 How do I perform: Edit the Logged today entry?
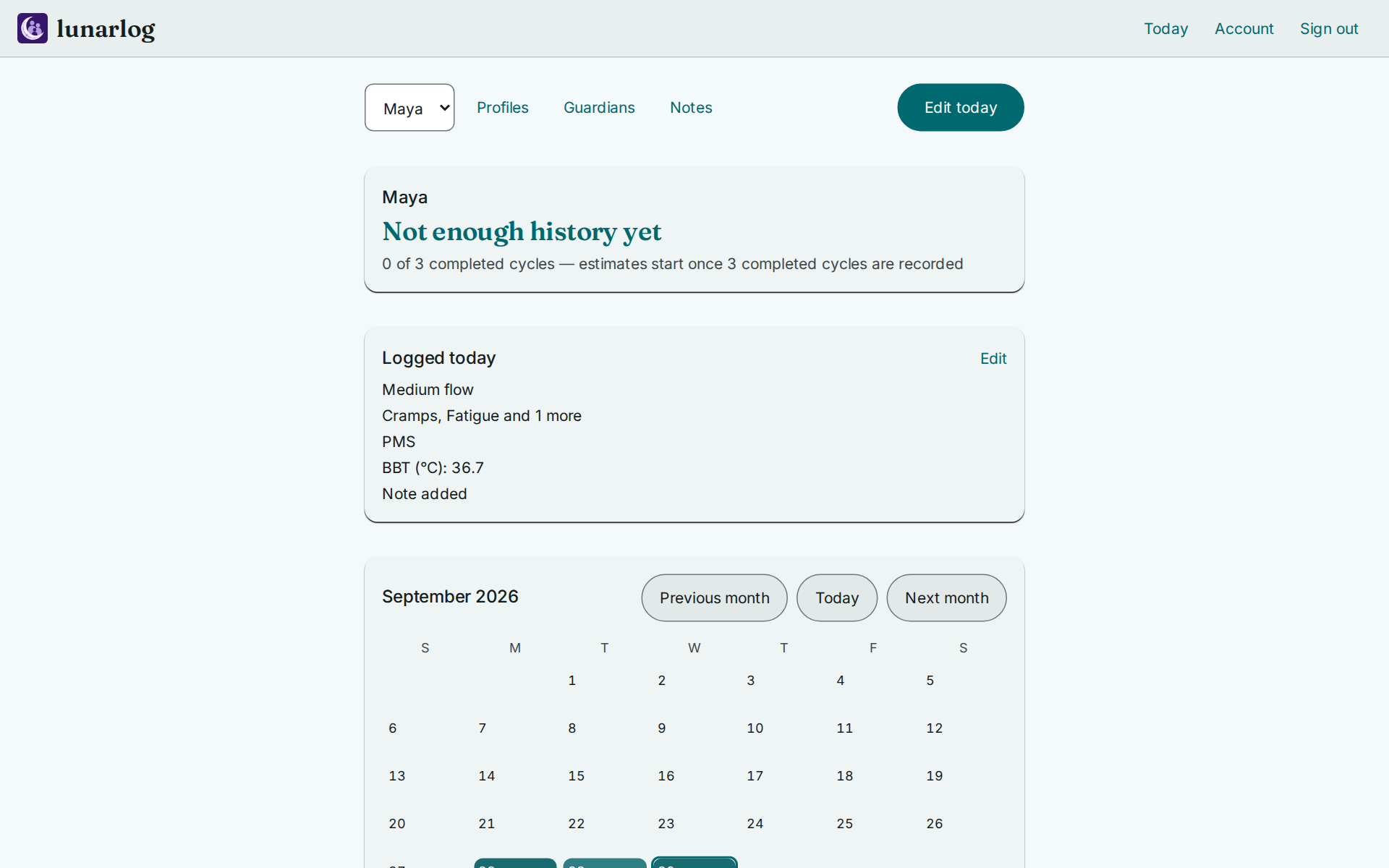[x=993, y=359]
